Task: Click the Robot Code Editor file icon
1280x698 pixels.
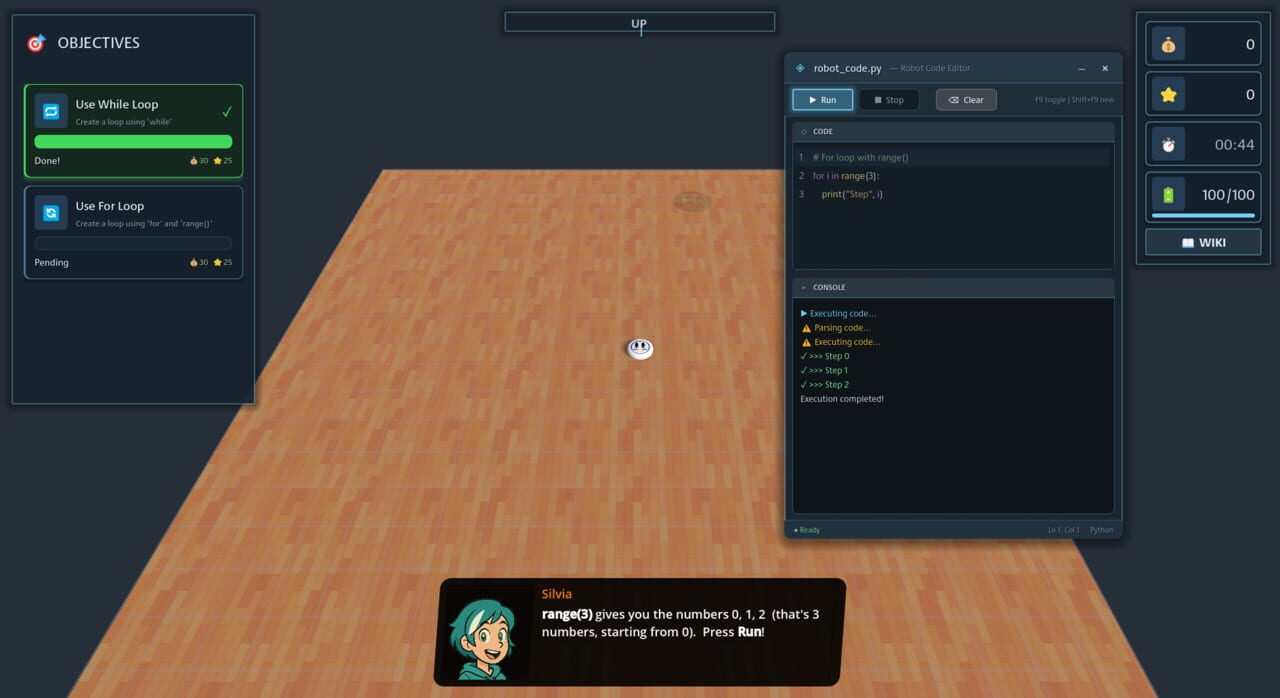Action: coord(799,67)
